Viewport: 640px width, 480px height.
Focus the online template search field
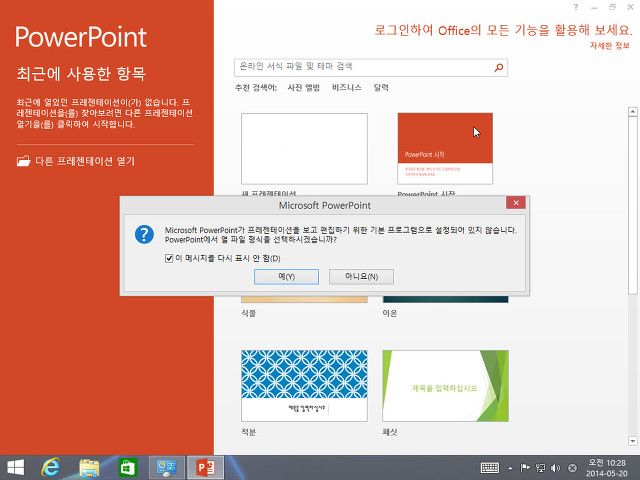click(371, 68)
